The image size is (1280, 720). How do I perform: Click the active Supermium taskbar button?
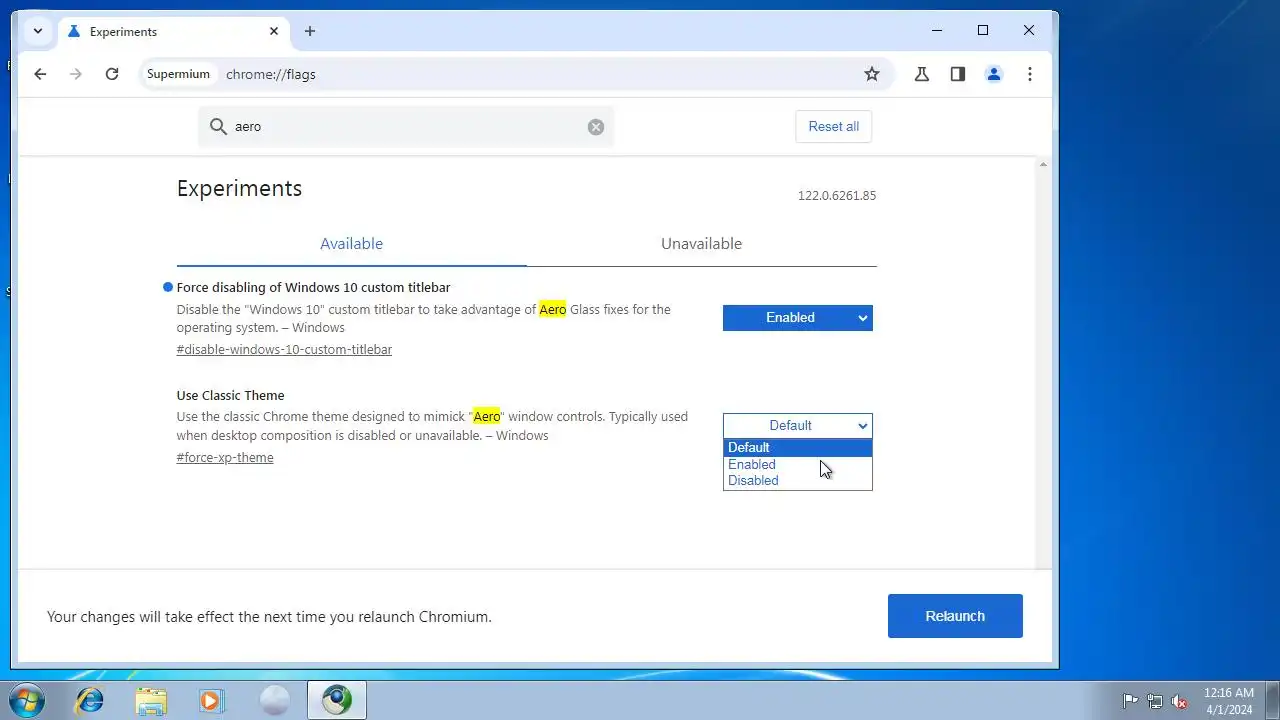pyautogui.click(x=337, y=700)
